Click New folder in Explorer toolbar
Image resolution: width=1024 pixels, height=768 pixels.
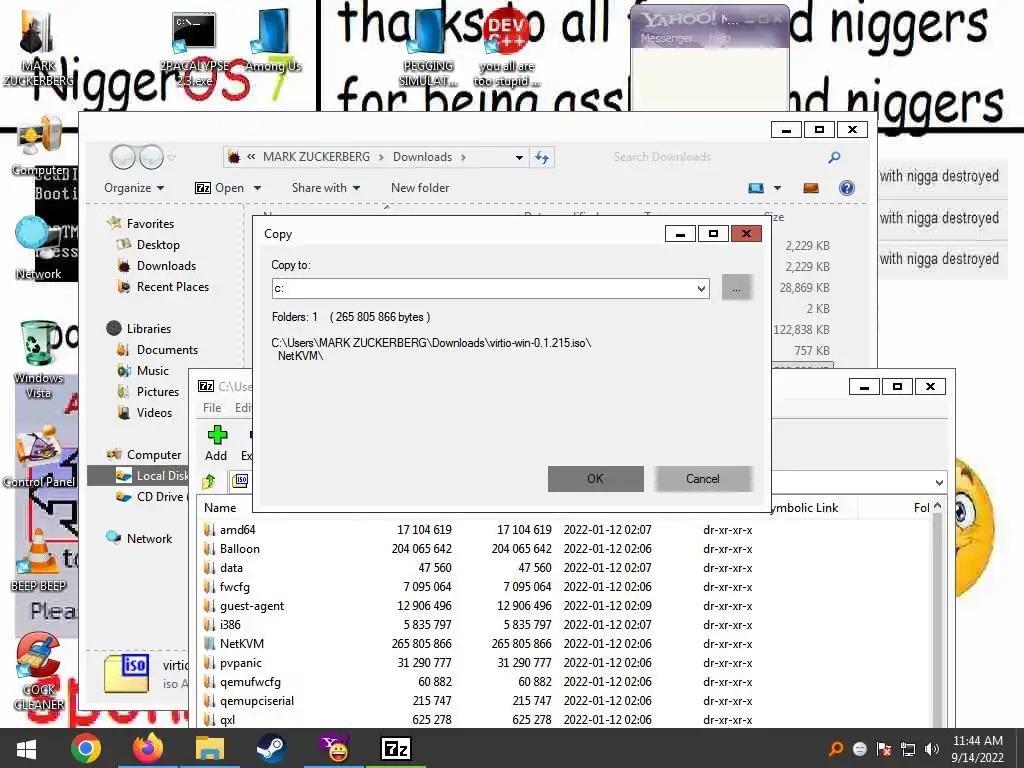pyautogui.click(x=420, y=188)
